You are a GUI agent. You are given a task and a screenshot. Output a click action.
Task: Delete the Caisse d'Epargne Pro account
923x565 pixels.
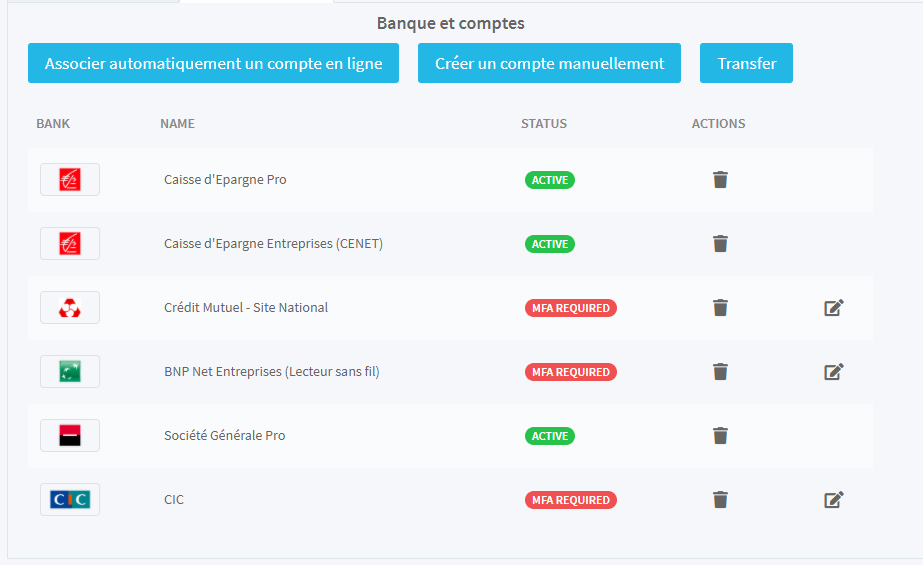pyautogui.click(x=720, y=180)
